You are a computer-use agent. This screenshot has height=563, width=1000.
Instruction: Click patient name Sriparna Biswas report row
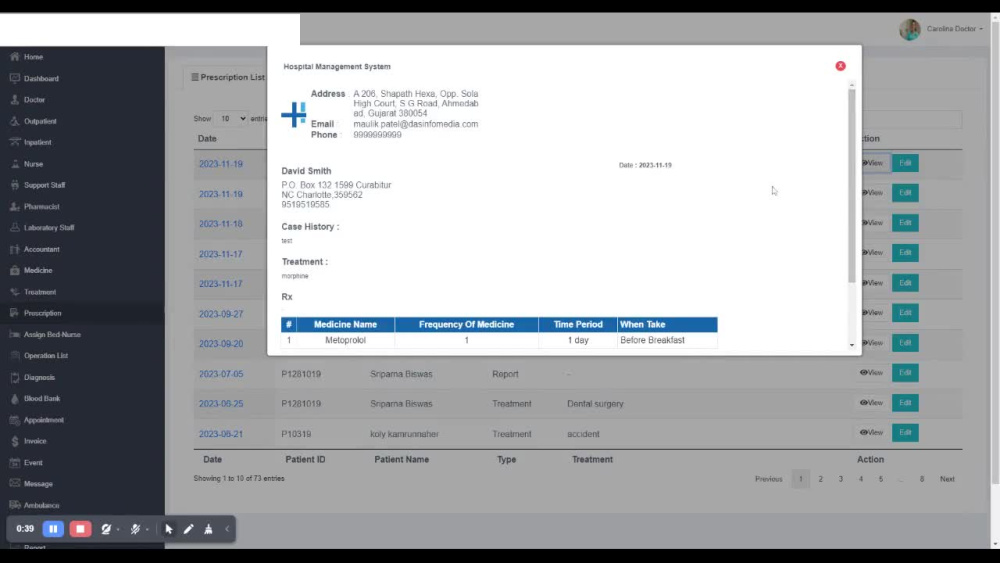pyautogui.click(x=401, y=374)
